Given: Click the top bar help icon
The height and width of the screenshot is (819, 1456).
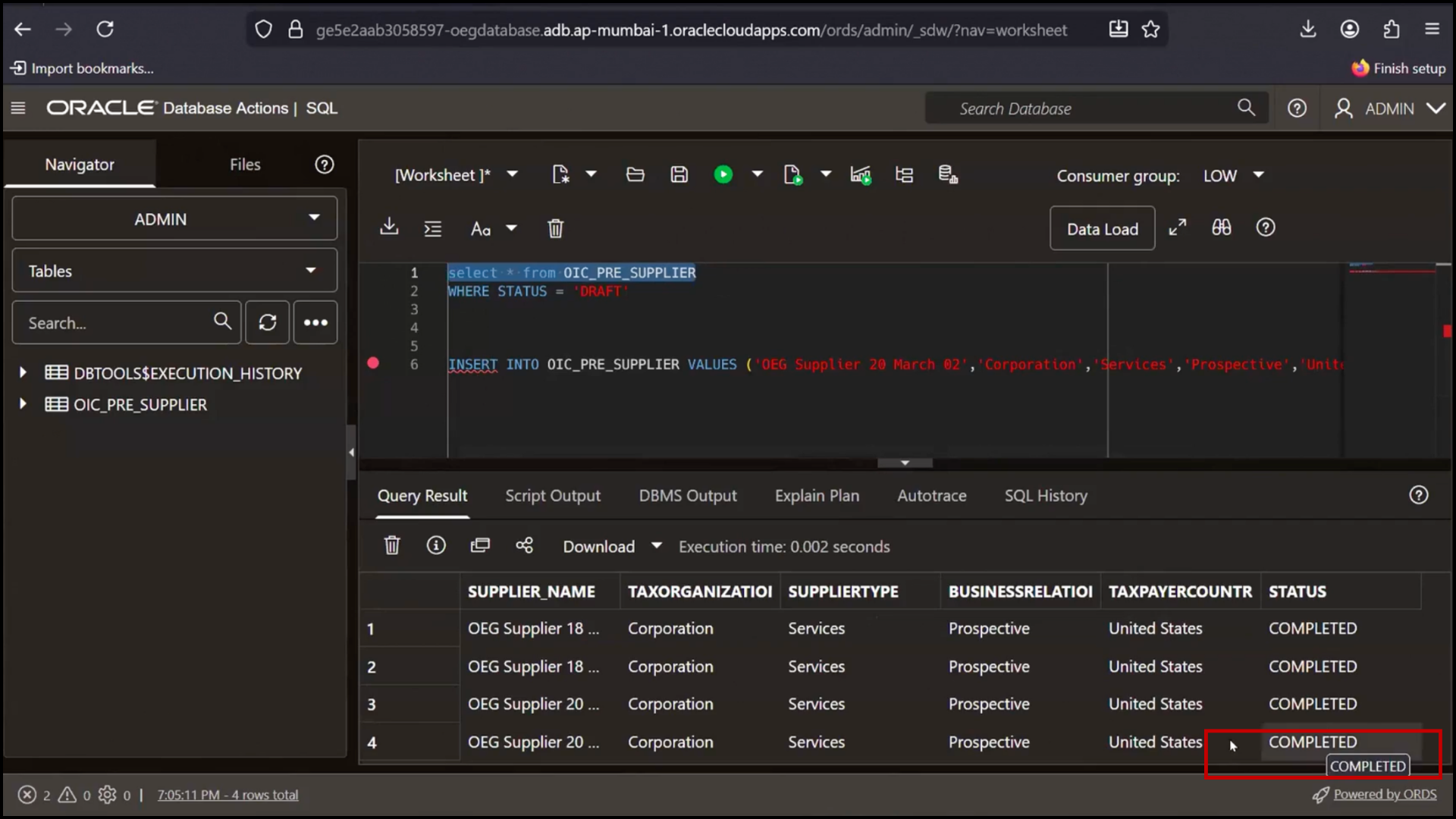Looking at the screenshot, I should pos(1297,108).
